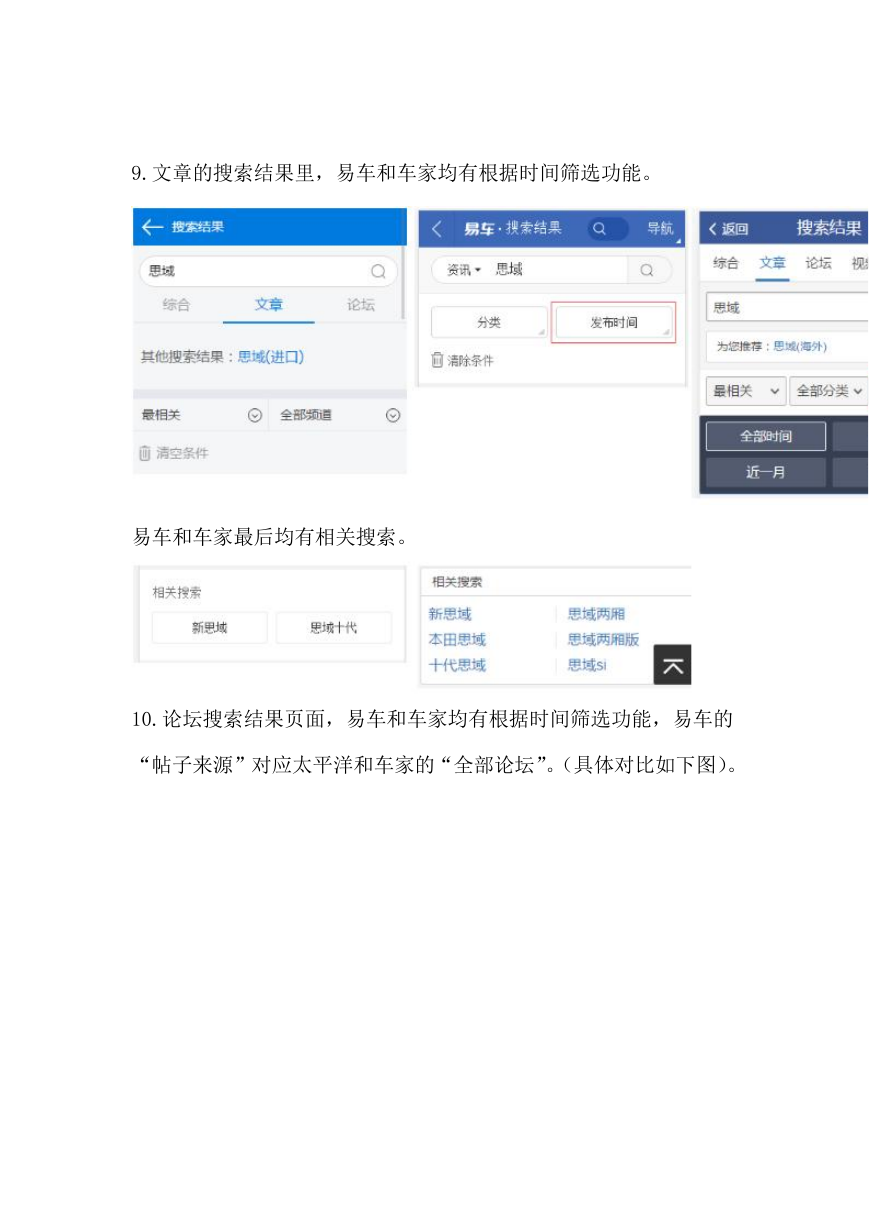This screenshot has height=1228, width=869.
Task: Open 导航 menu in 易车 header
Action: (x=660, y=229)
